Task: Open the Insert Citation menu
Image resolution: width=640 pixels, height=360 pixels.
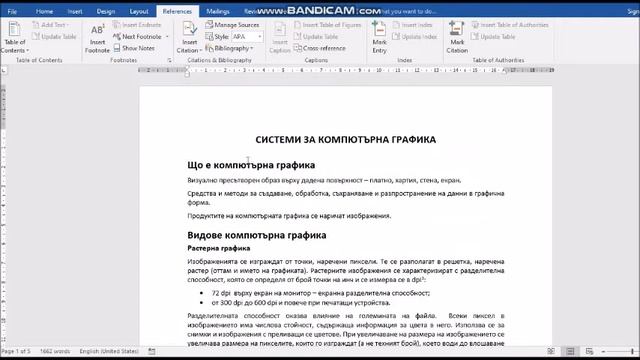Action: (189, 38)
